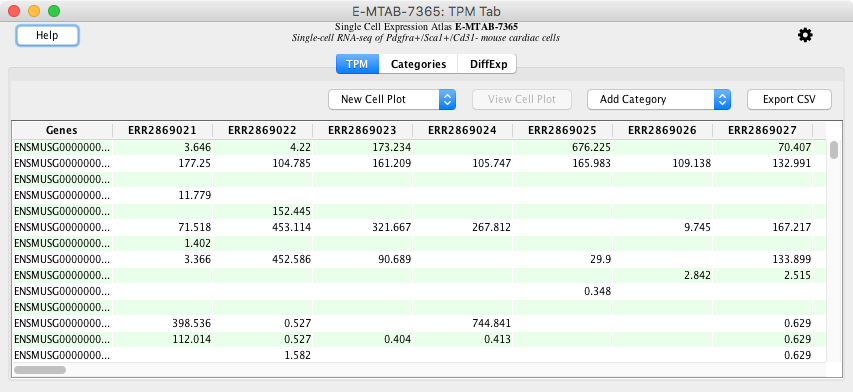Click the cell showing 0.404
Viewport: 853px width, 392px height.
click(x=362, y=339)
